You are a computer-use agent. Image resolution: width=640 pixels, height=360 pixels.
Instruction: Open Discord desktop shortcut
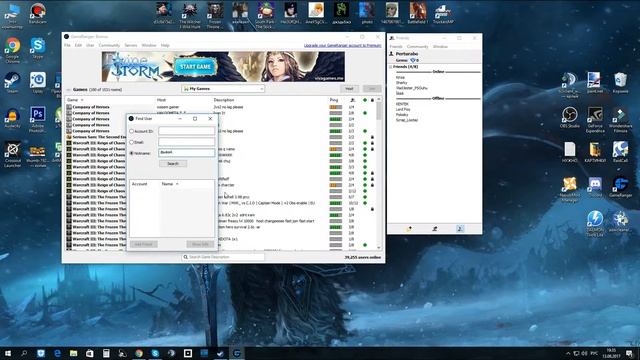pyautogui.click(x=595, y=187)
